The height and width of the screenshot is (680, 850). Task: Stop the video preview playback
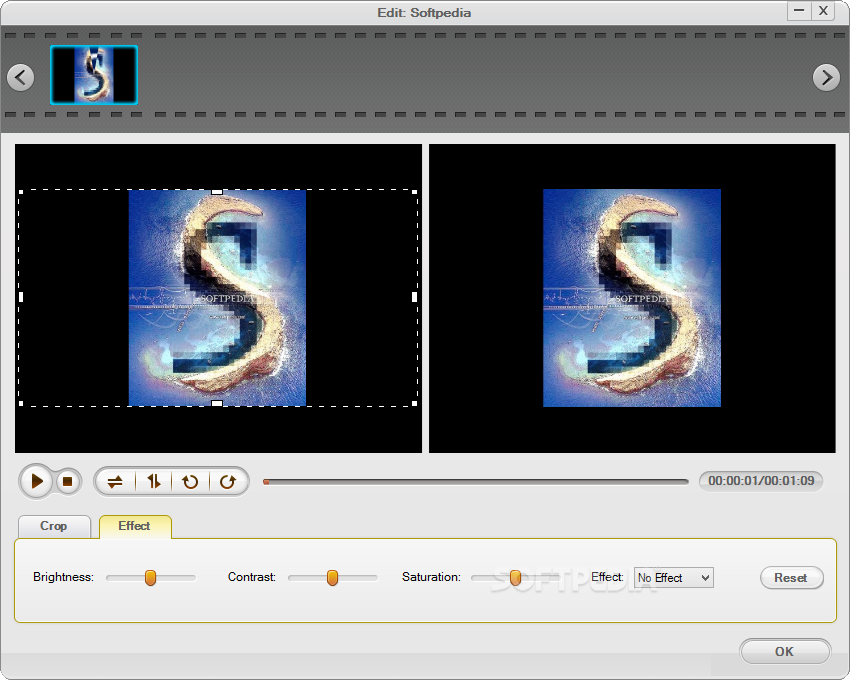tap(68, 482)
